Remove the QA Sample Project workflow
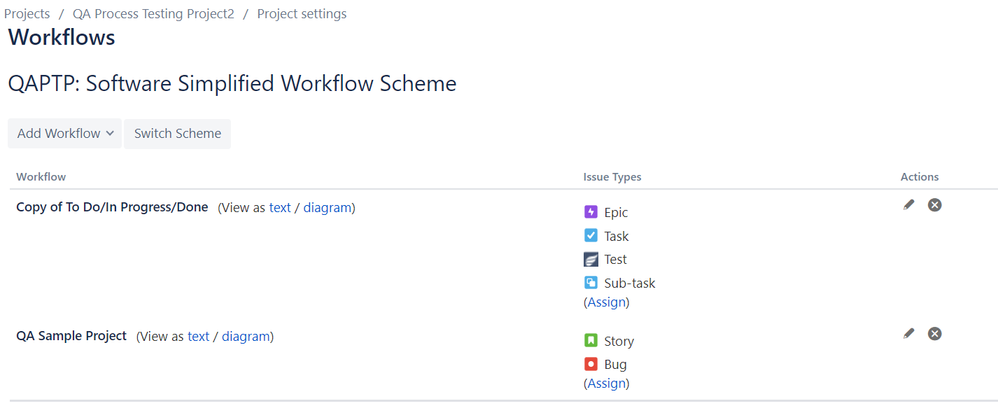 [934, 333]
